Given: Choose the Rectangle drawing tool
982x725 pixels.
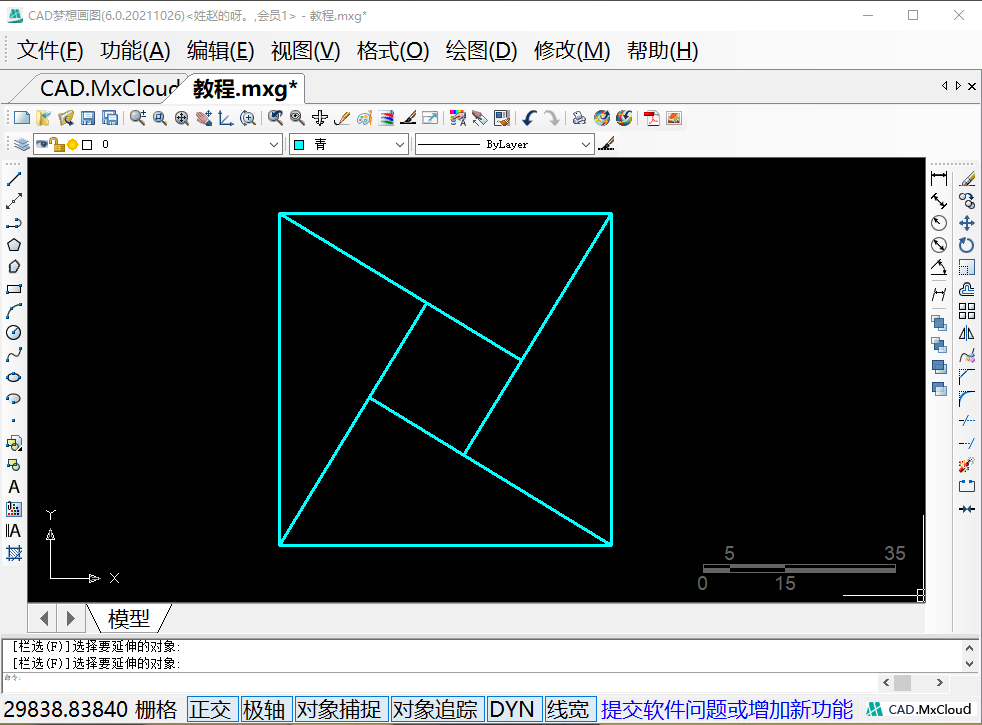Looking at the screenshot, I should 14,289.
